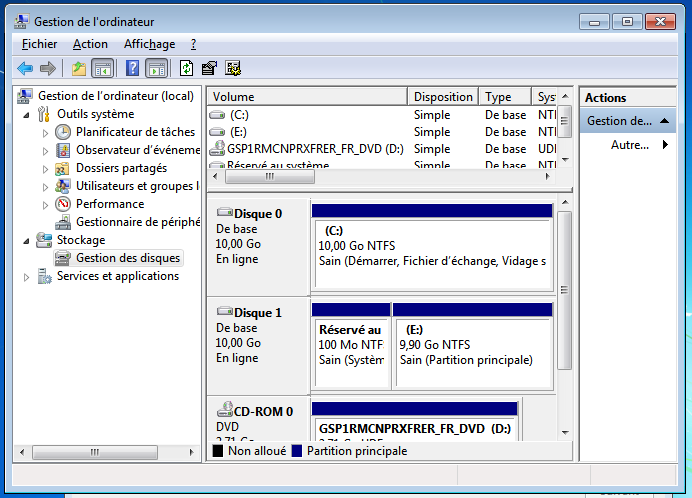Click the Planificateur de tâches clock icon

coord(63,132)
